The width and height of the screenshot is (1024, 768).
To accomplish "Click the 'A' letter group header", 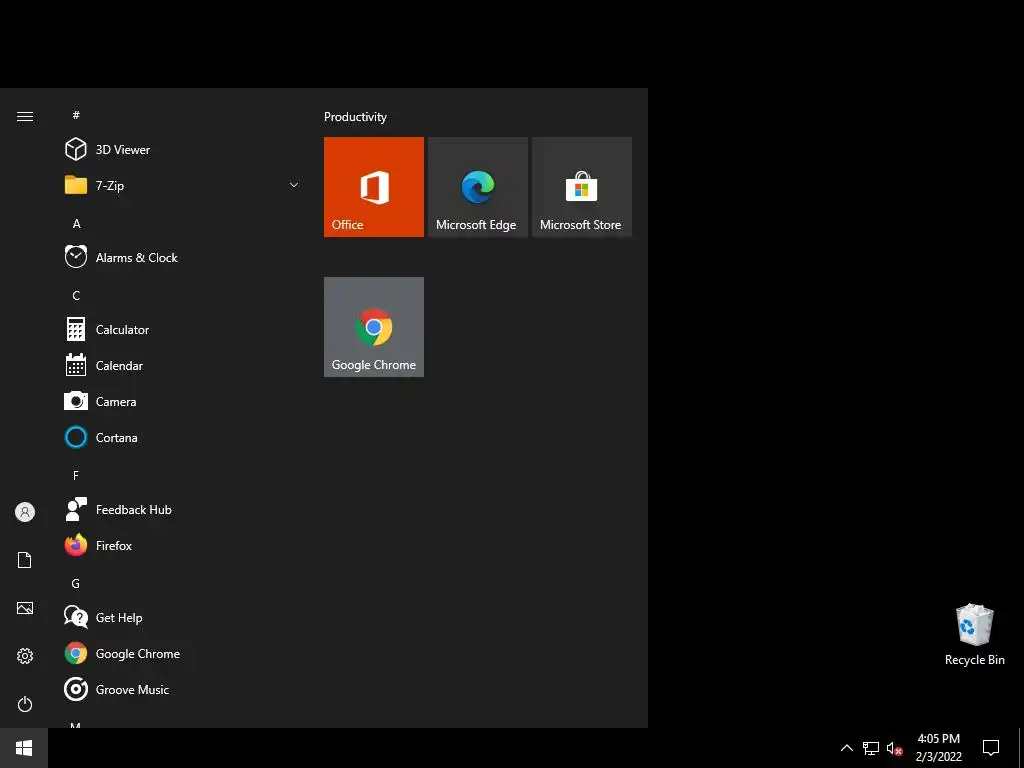I will [x=76, y=223].
